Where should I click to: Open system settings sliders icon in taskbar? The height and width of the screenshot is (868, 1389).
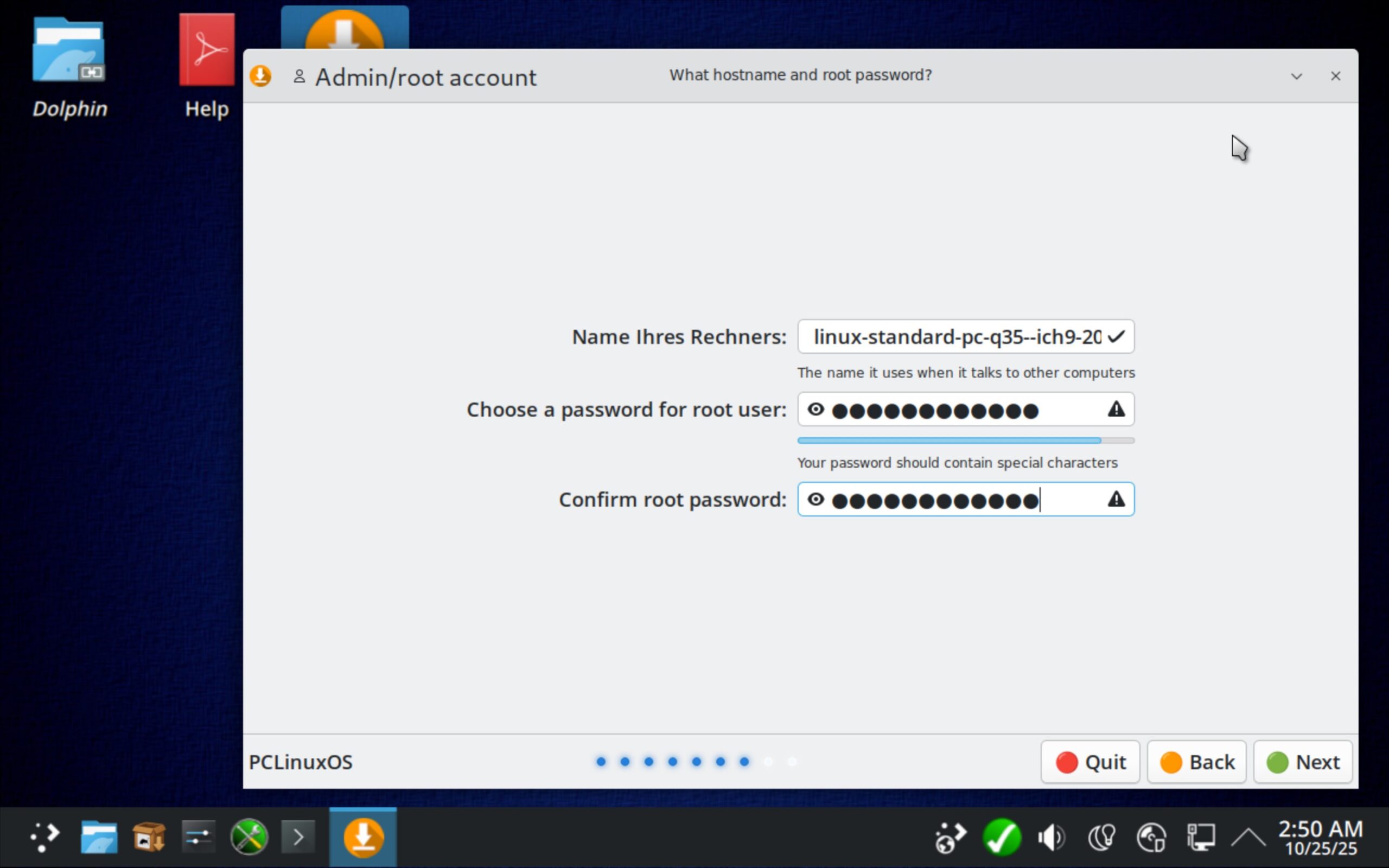point(199,837)
